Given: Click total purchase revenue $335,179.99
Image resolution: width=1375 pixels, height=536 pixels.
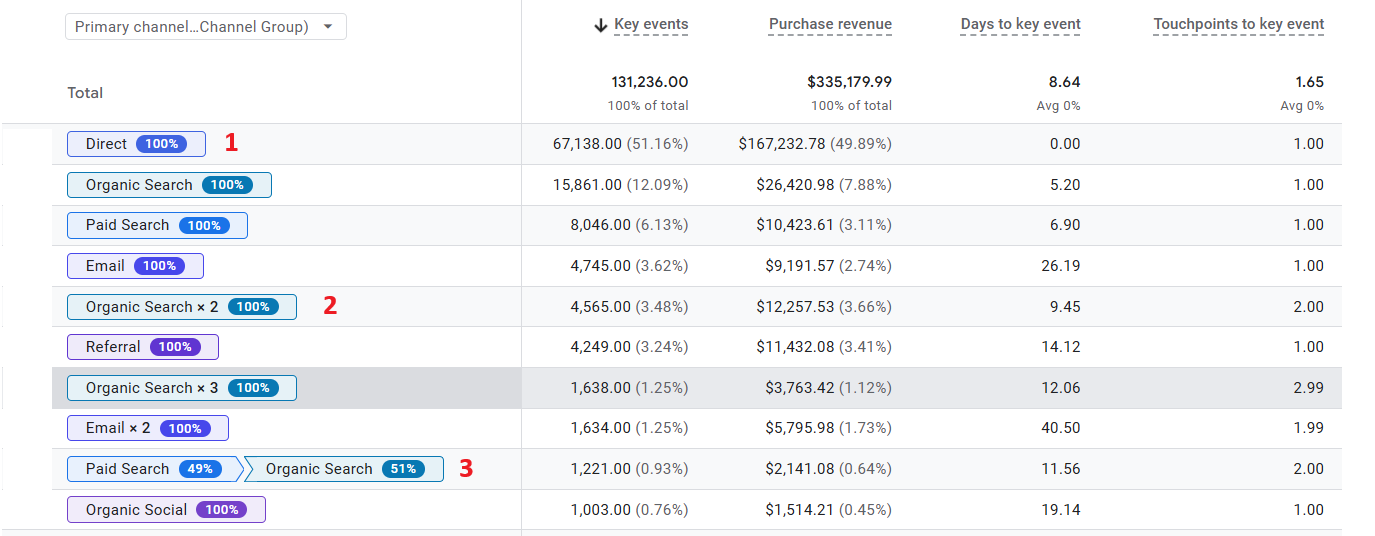Looking at the screenshot, I should pyautogui.click(x=849, y=82).
